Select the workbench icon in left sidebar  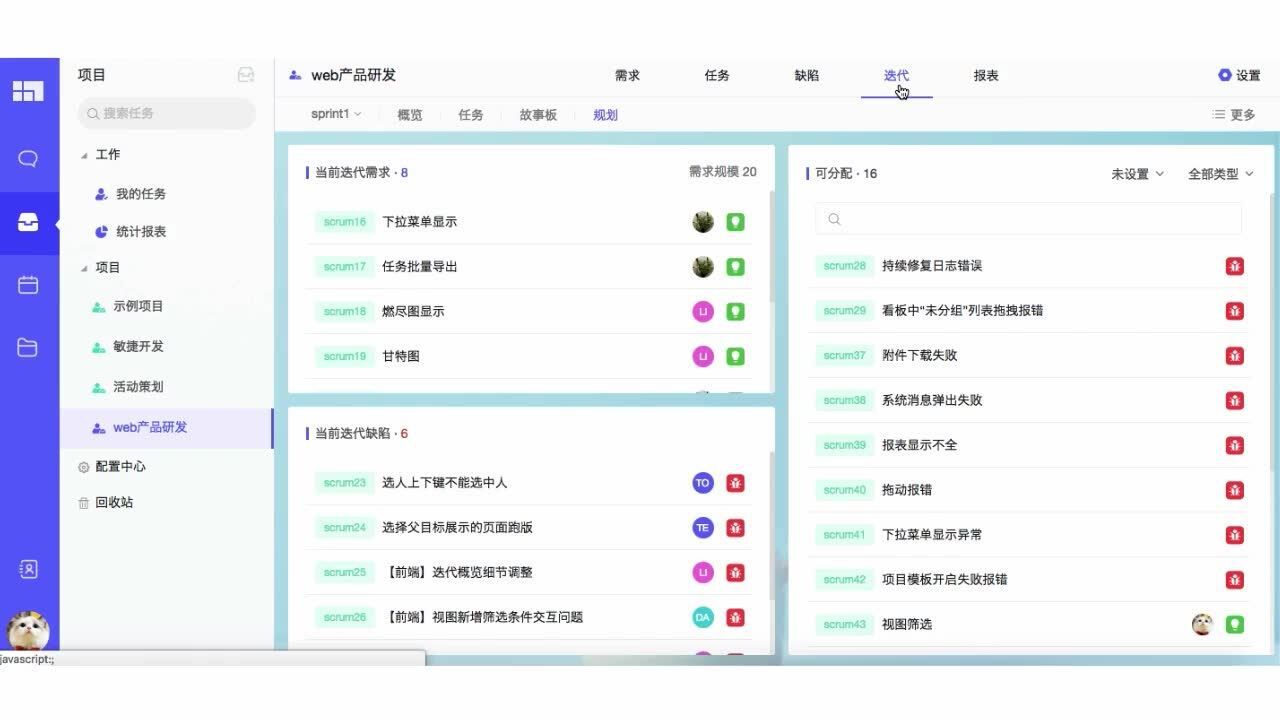tap(29, 222)
